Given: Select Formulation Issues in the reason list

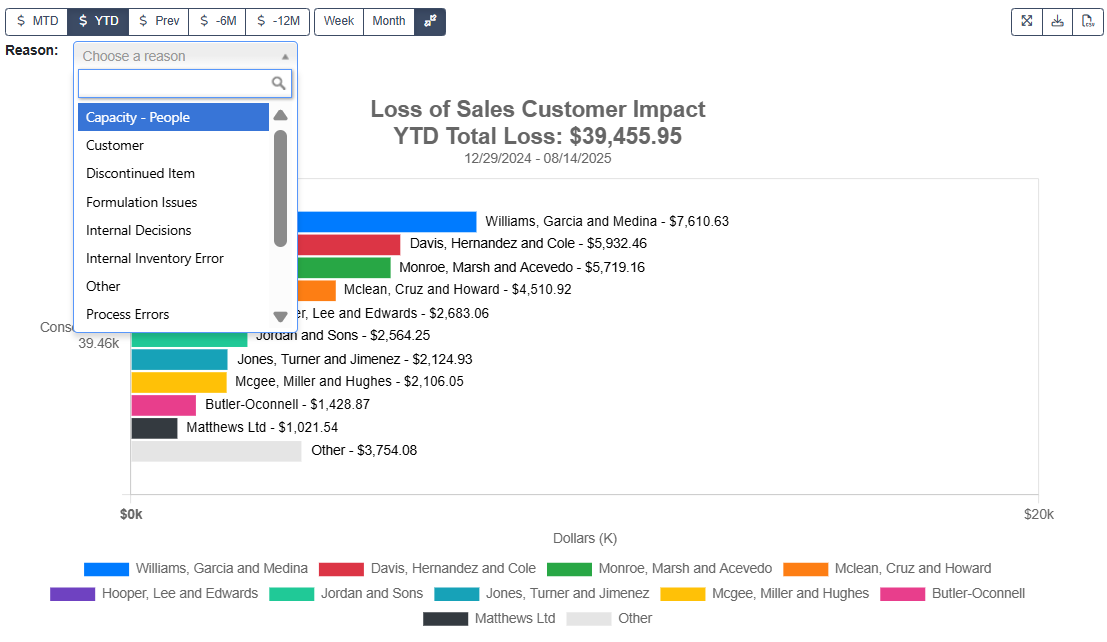Looking at the screenshot, I should tap(140, 202).
